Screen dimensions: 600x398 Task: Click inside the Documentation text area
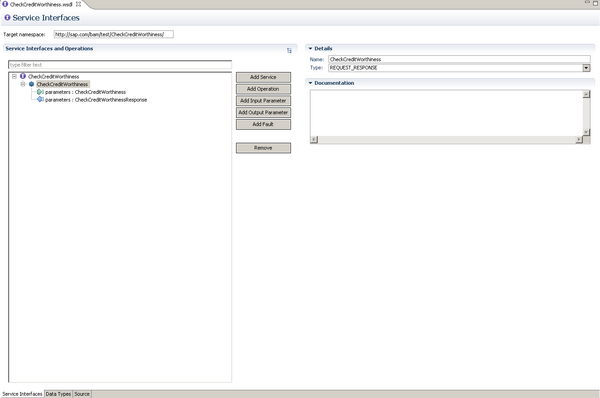447,113
